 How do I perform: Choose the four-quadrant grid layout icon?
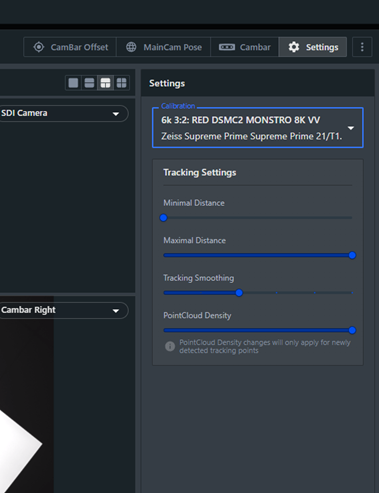coord(121,83)
